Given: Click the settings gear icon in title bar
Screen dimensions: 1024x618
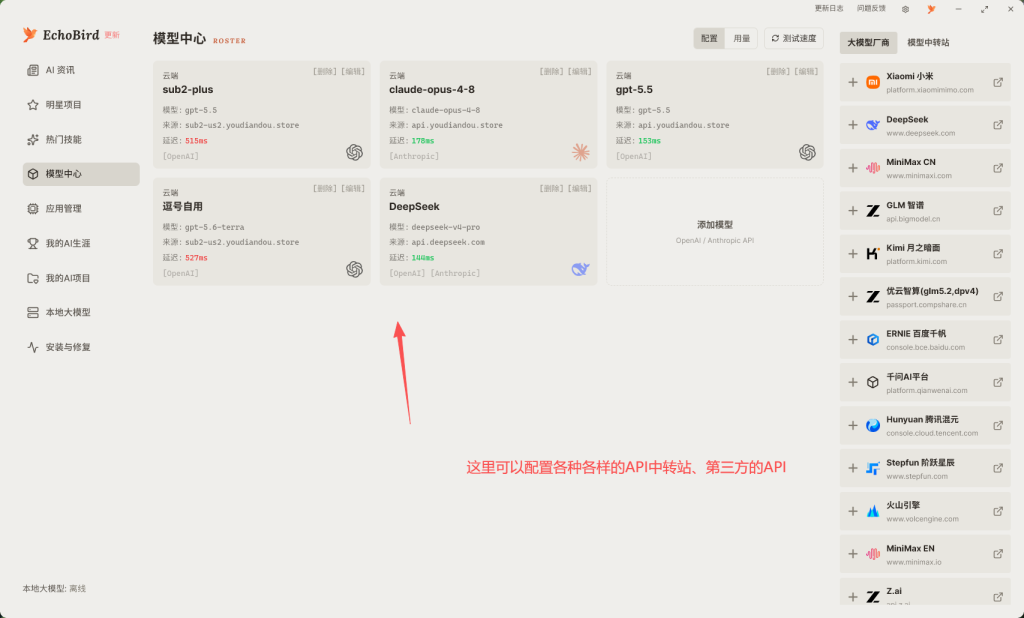Looking at the screenshot, I should [905, 9].
